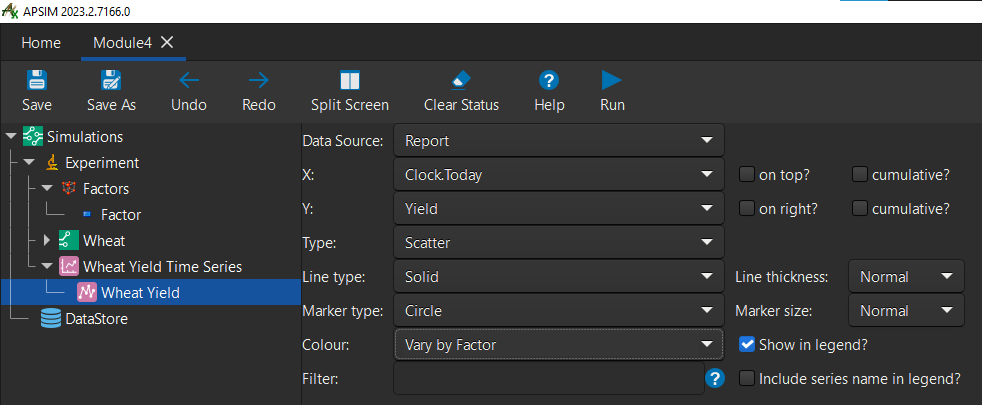This screenshot has width=982, height=405.
Task: Select the Experiment tree label
Action: (x=102, y=163)
